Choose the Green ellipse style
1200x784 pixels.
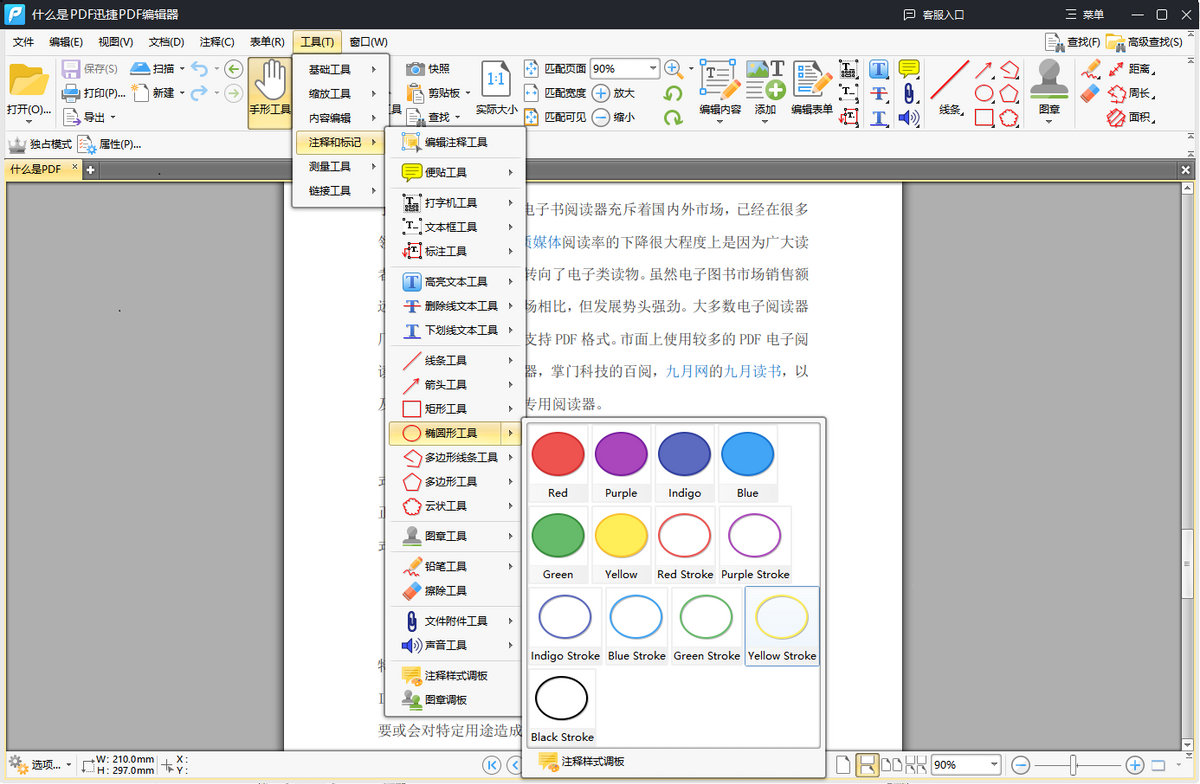[558, 544]
